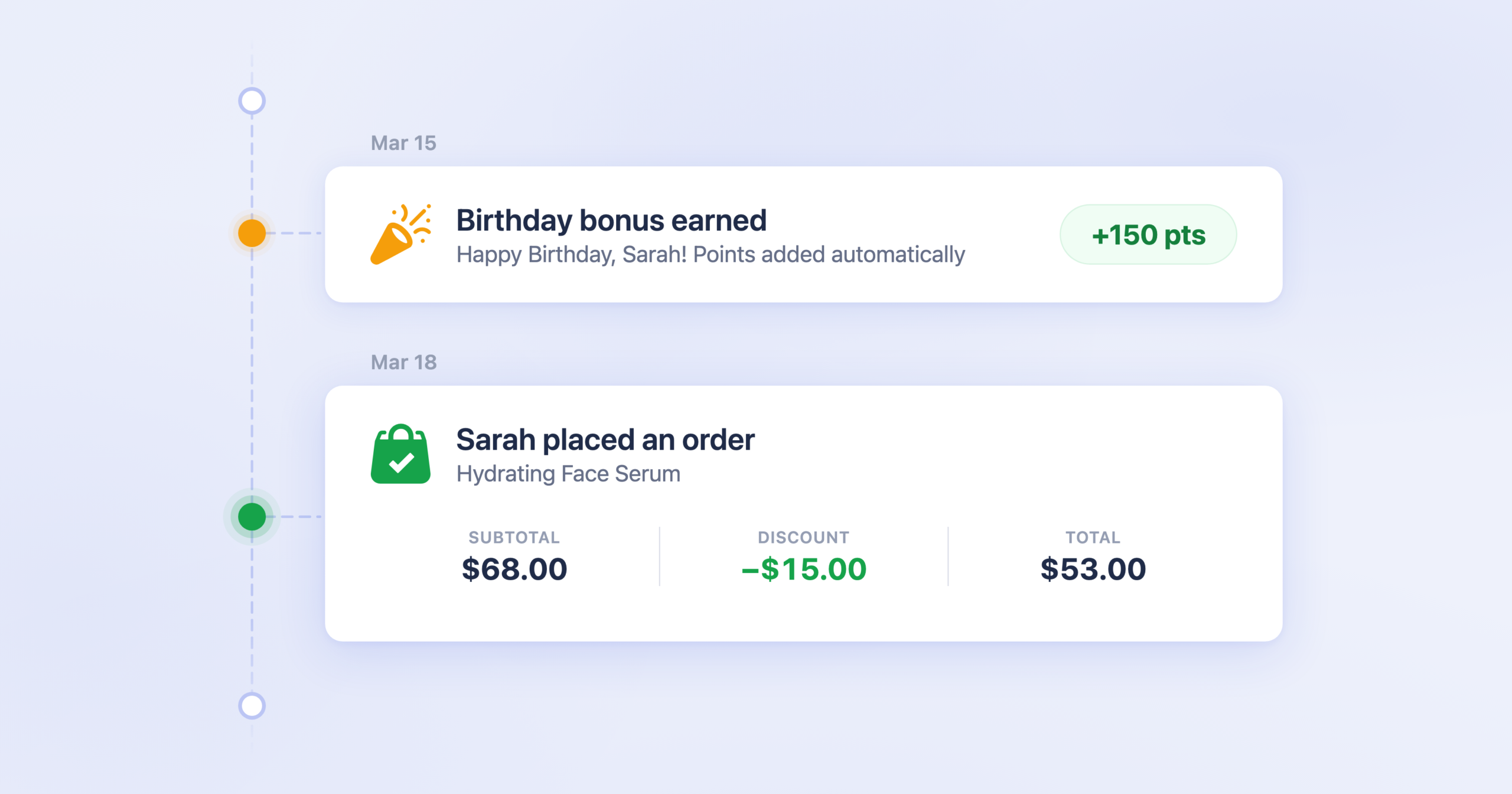Click the $53.00 total amount
1512x794 pixels.
pos(1093,569)
